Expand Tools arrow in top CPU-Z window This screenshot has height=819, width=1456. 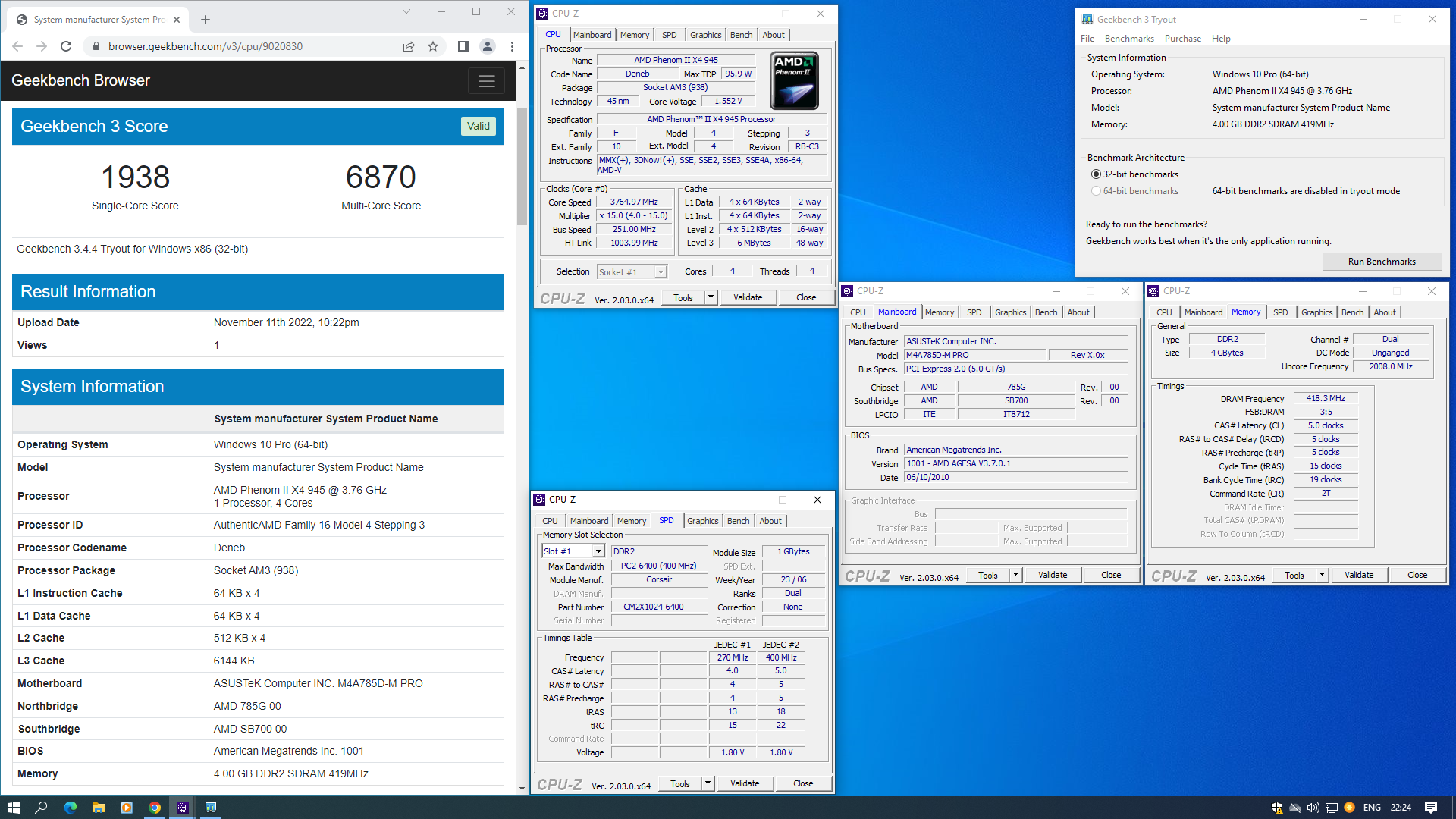point(711,297)
